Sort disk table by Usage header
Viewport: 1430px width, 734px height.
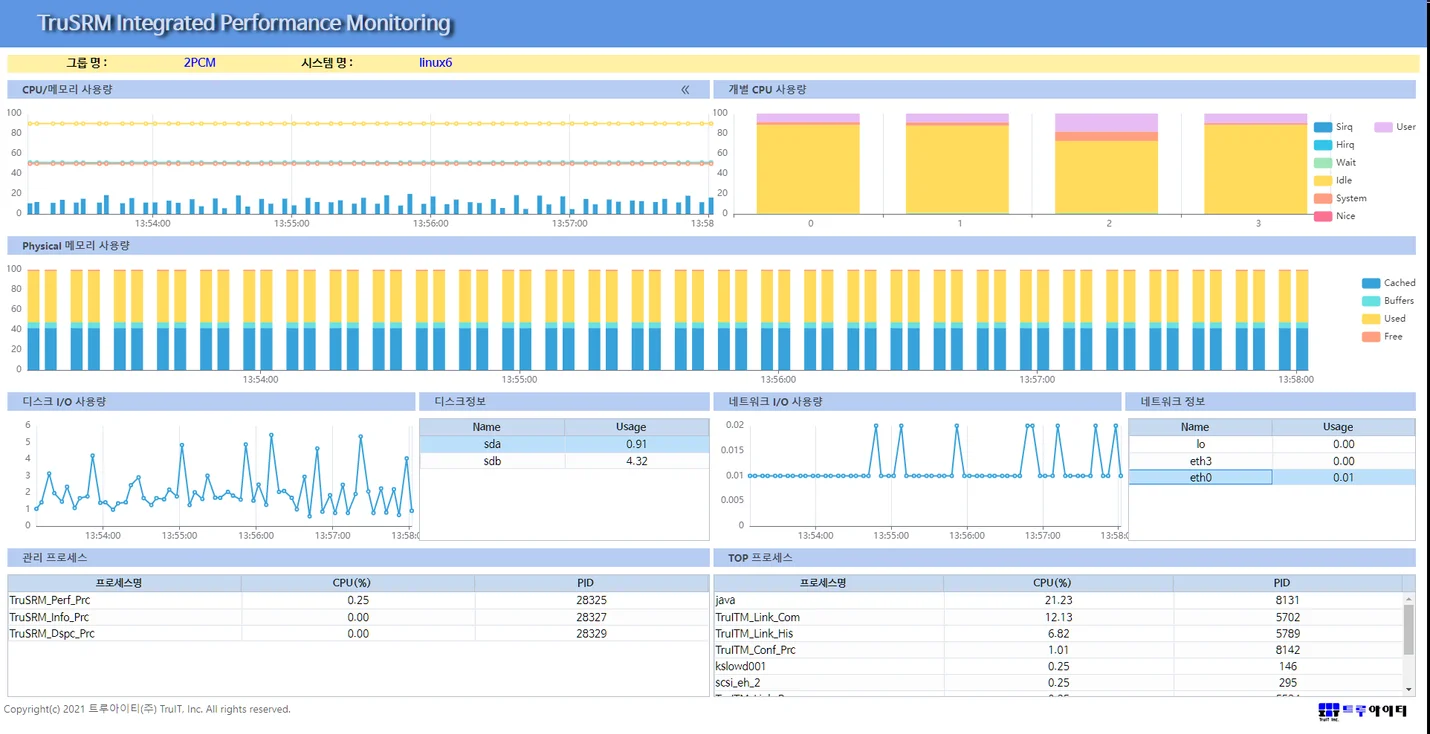coord(637,427)
